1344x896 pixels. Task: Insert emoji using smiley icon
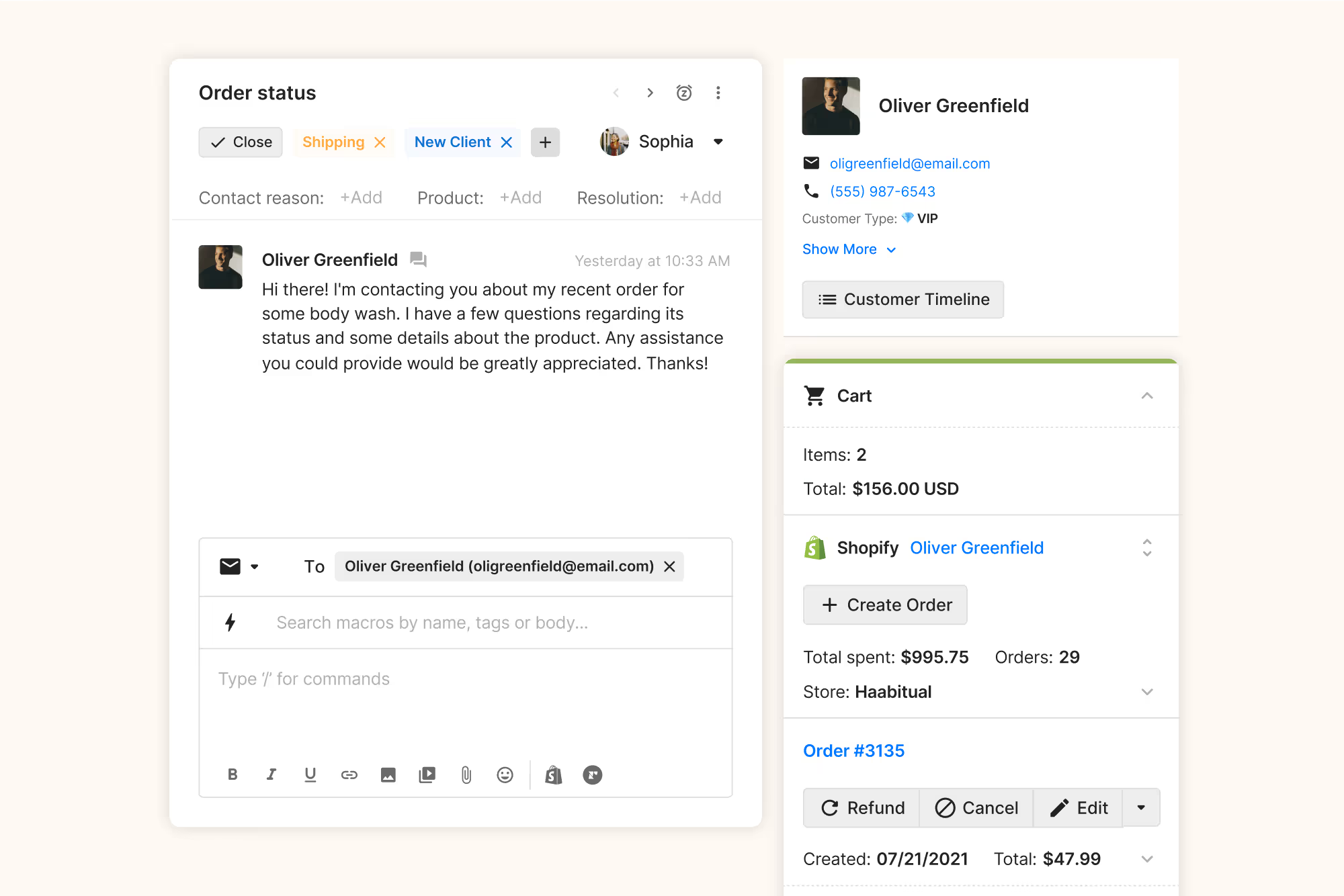tap(505, 775)
